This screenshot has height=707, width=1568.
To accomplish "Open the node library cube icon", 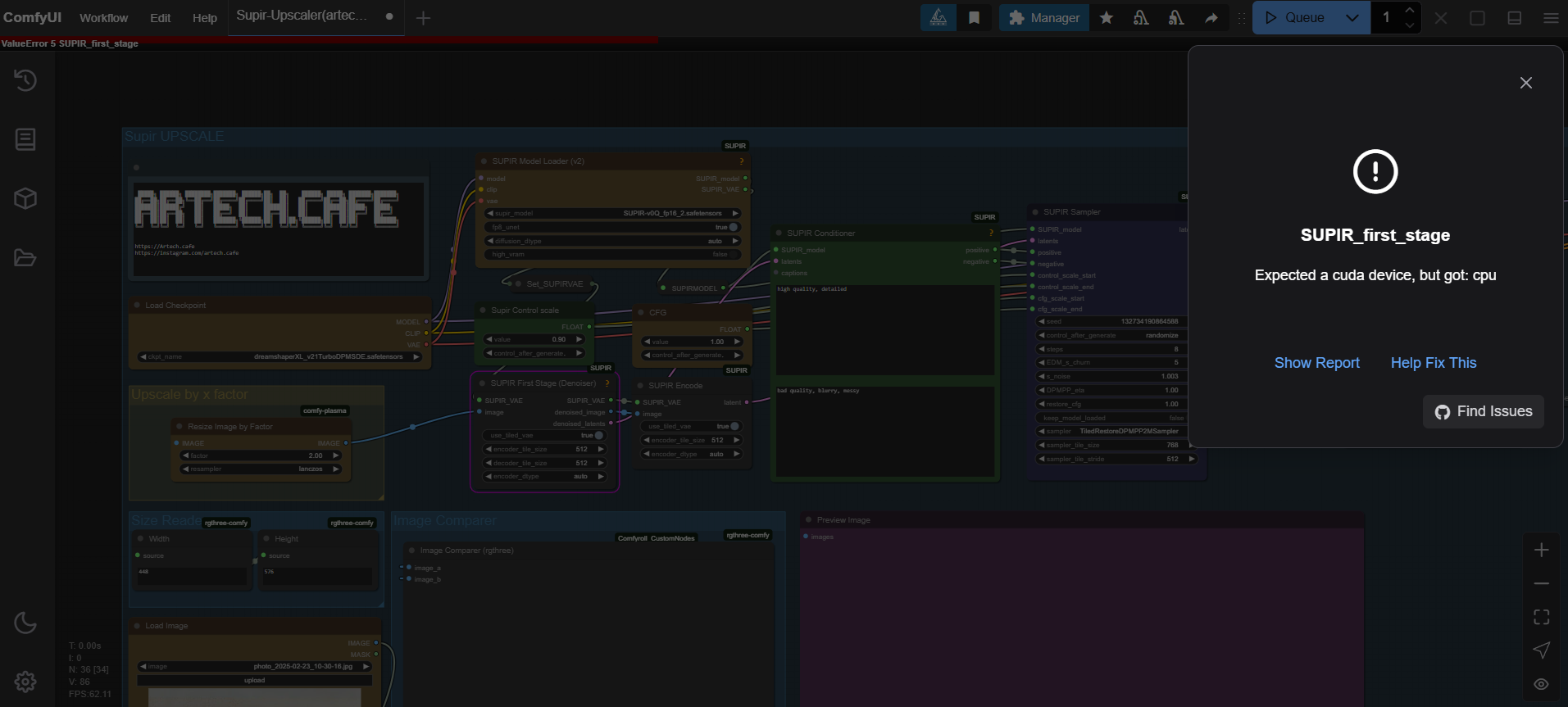I will point(25,199).
